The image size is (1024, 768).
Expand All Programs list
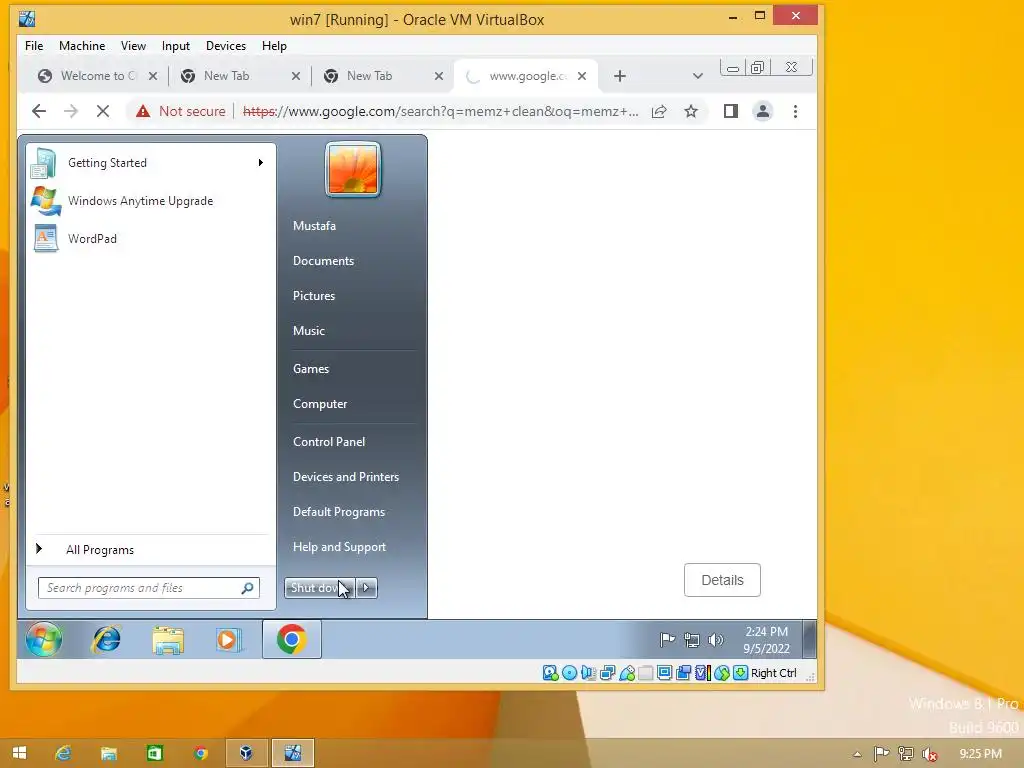[x=99, y=550]
